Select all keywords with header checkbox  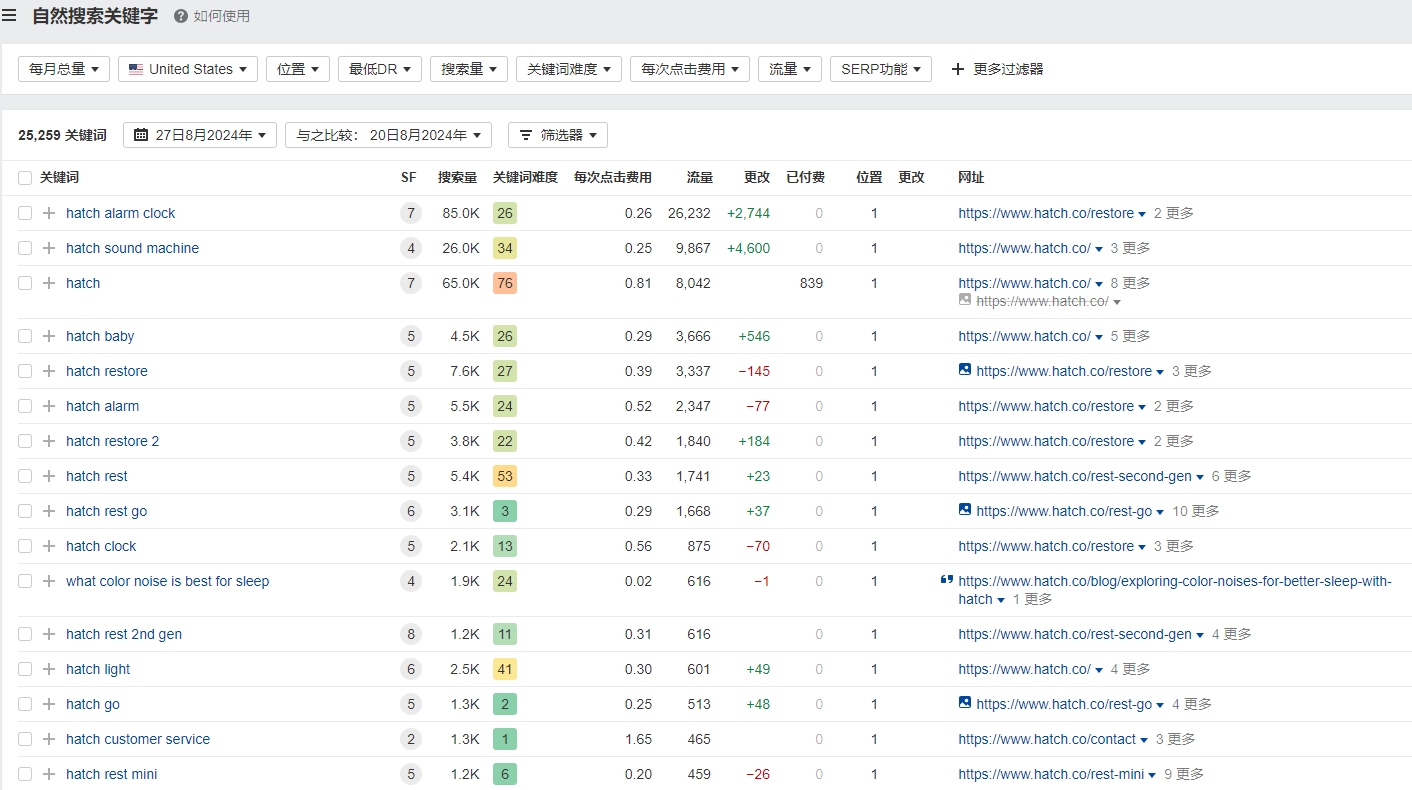coord(25,178)
